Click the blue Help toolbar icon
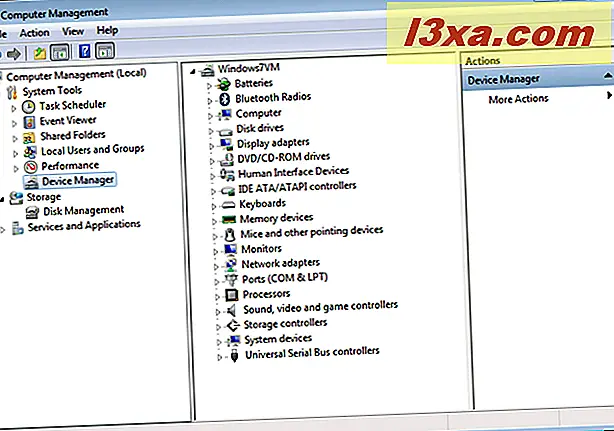 85,51
